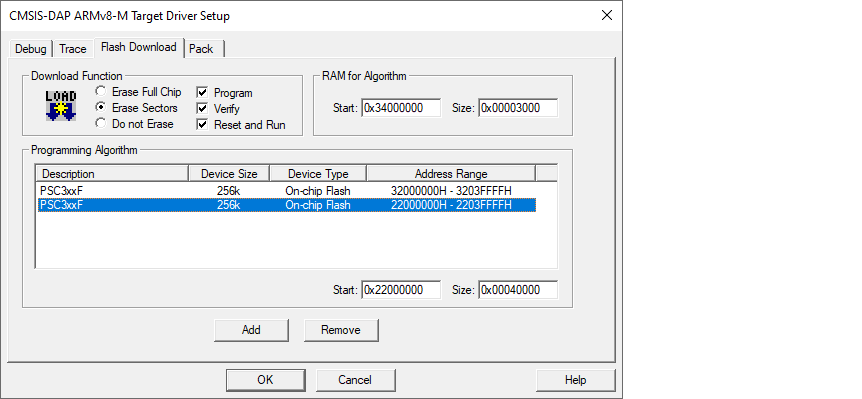Click the LOAD download icon
This screenshot has width=862, height=399.
coord(60,106)
